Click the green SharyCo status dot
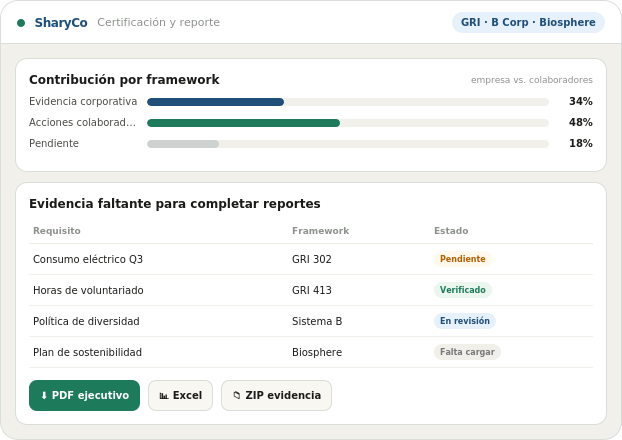Image resolution: width=622 pixels, height=440 pixels. click(21, 23)
